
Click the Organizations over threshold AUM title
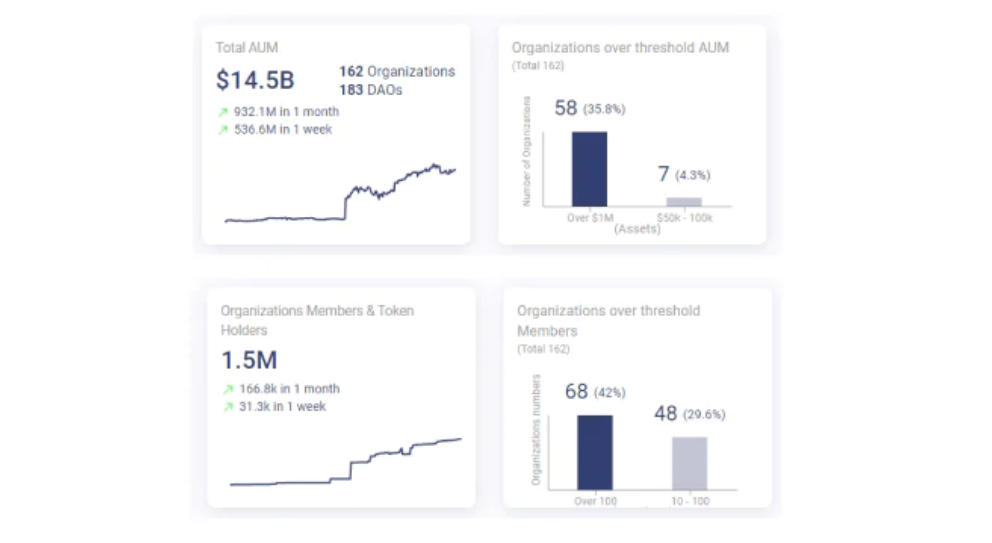[620, 47]
